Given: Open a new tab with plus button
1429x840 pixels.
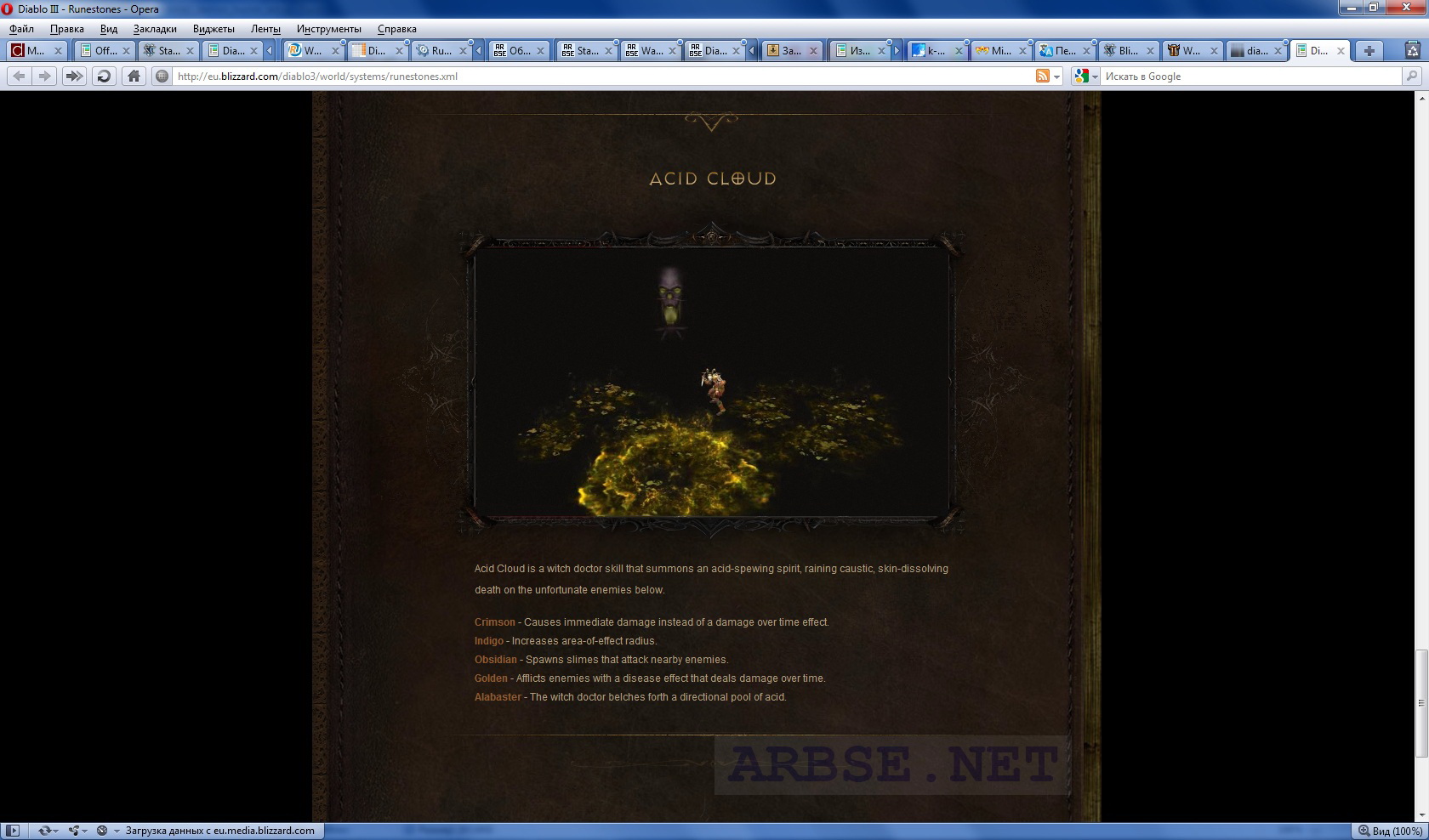Looking at the screenshot, I should tap(1369, 51).
